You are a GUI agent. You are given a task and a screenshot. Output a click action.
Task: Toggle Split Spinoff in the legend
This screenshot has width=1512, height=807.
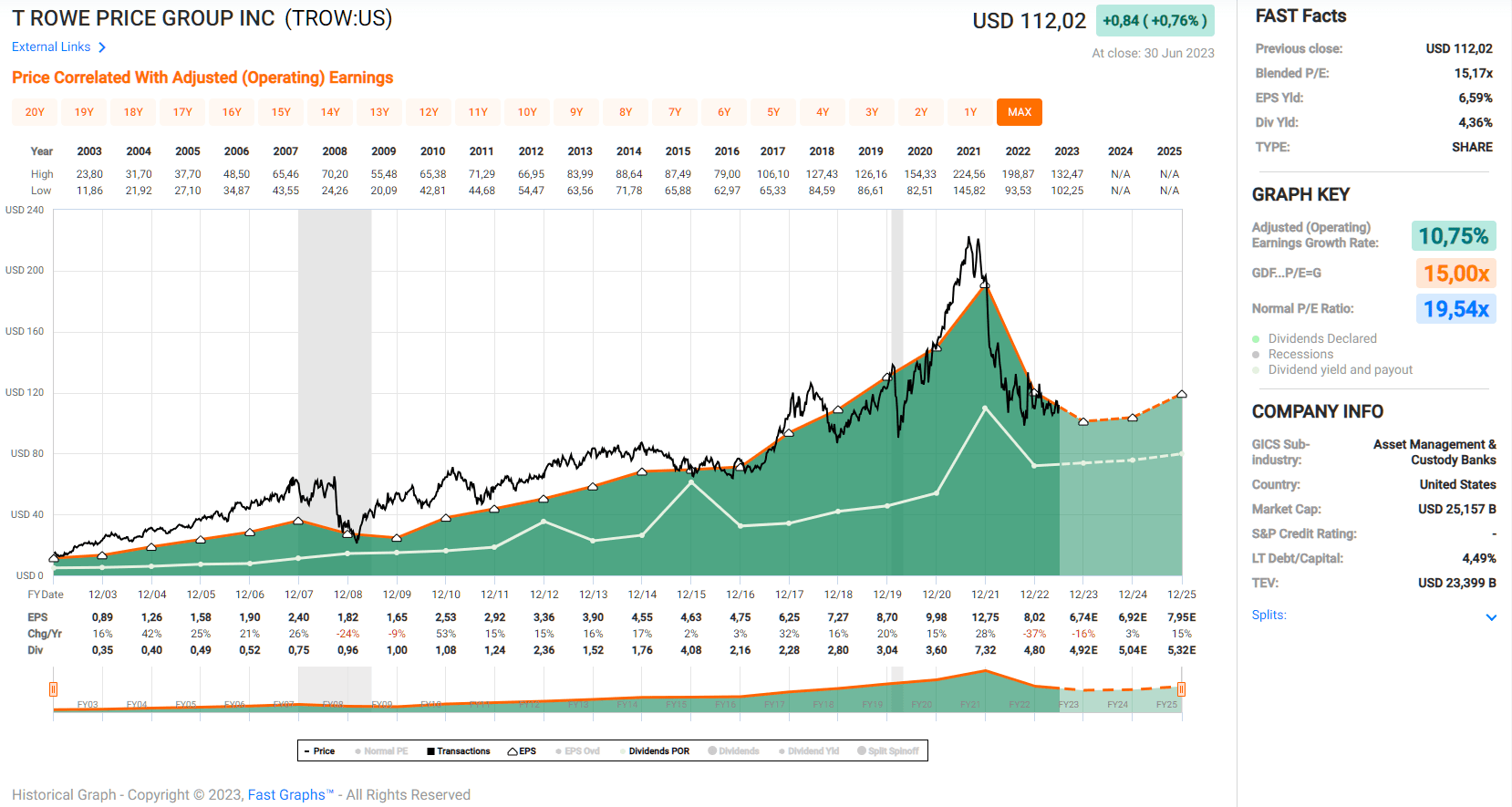click(887, 751)
